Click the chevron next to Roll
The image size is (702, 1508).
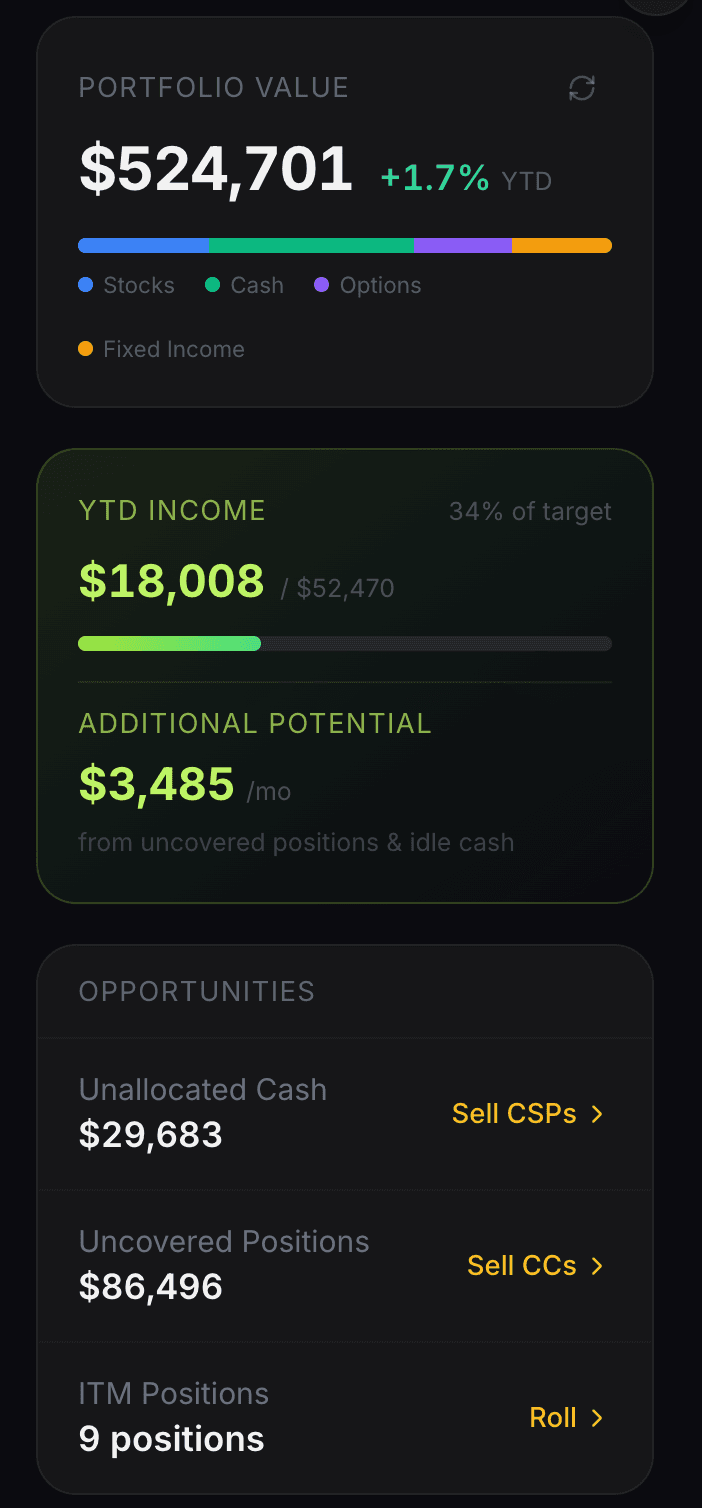tap(597, 1417)
